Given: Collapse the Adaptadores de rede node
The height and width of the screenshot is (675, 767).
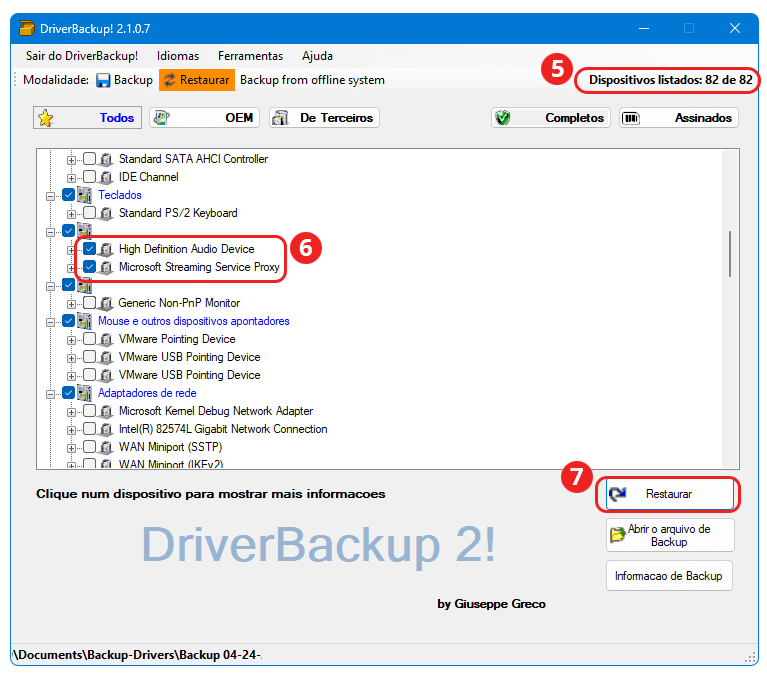Looking at the screenshot, I should click(x=50, y=394).
